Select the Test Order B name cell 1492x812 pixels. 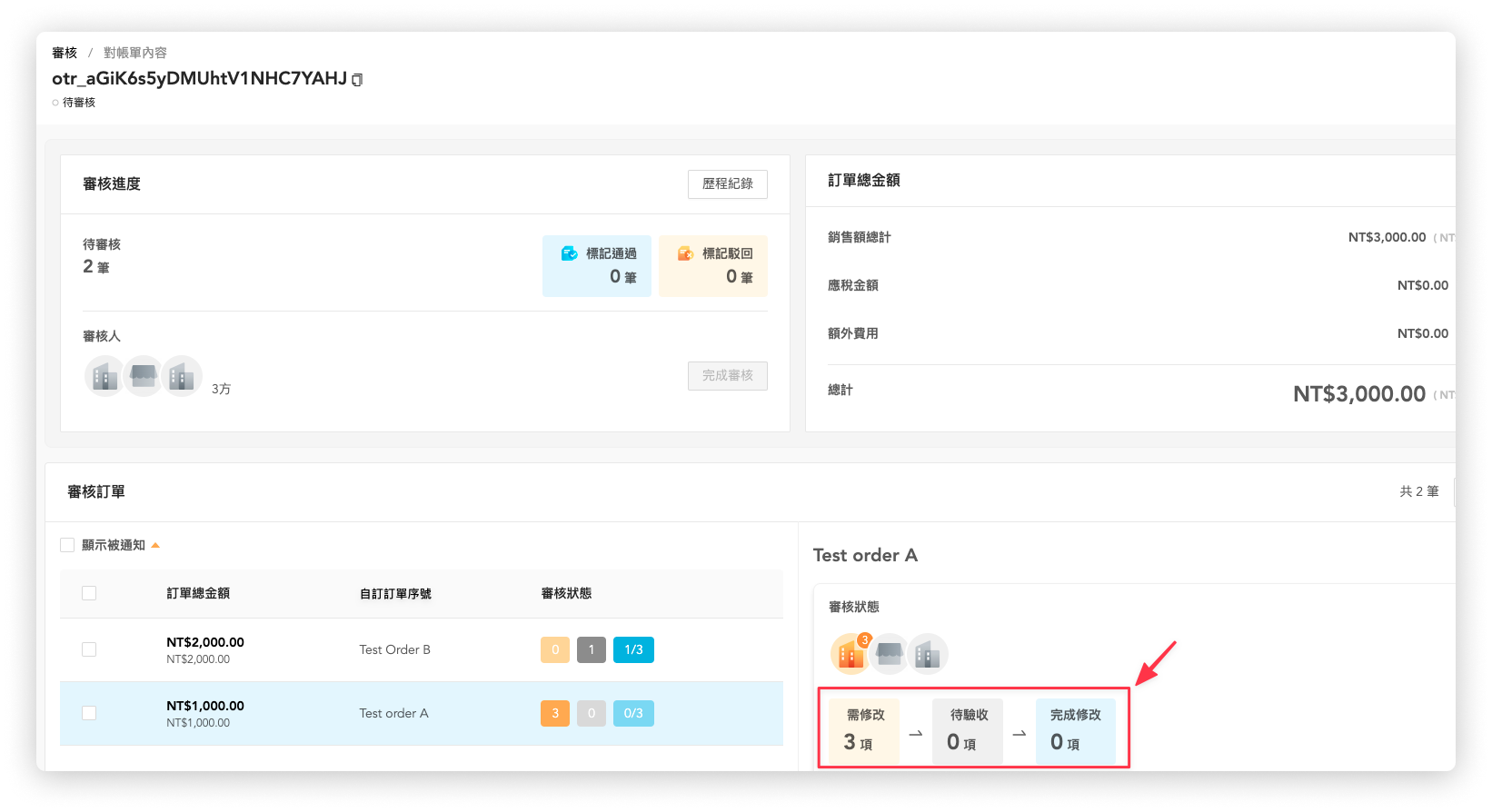point(394,649)
